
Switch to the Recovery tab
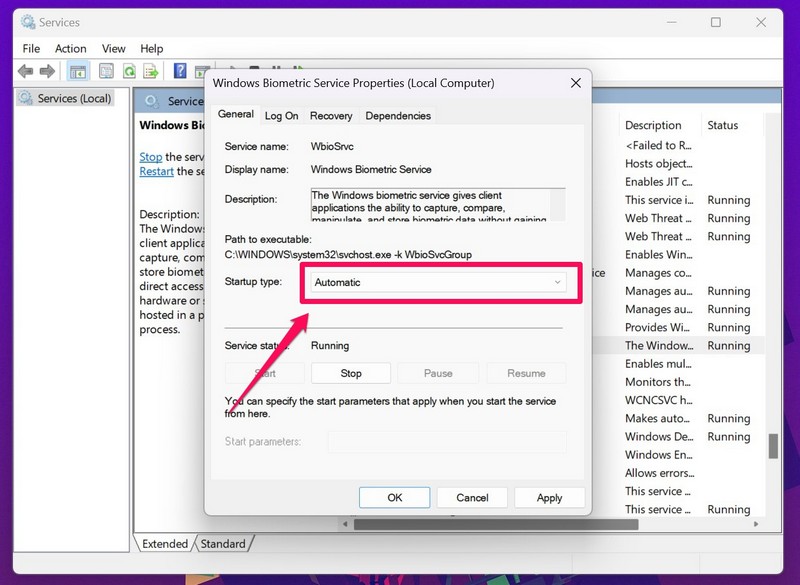pos(330,116)
